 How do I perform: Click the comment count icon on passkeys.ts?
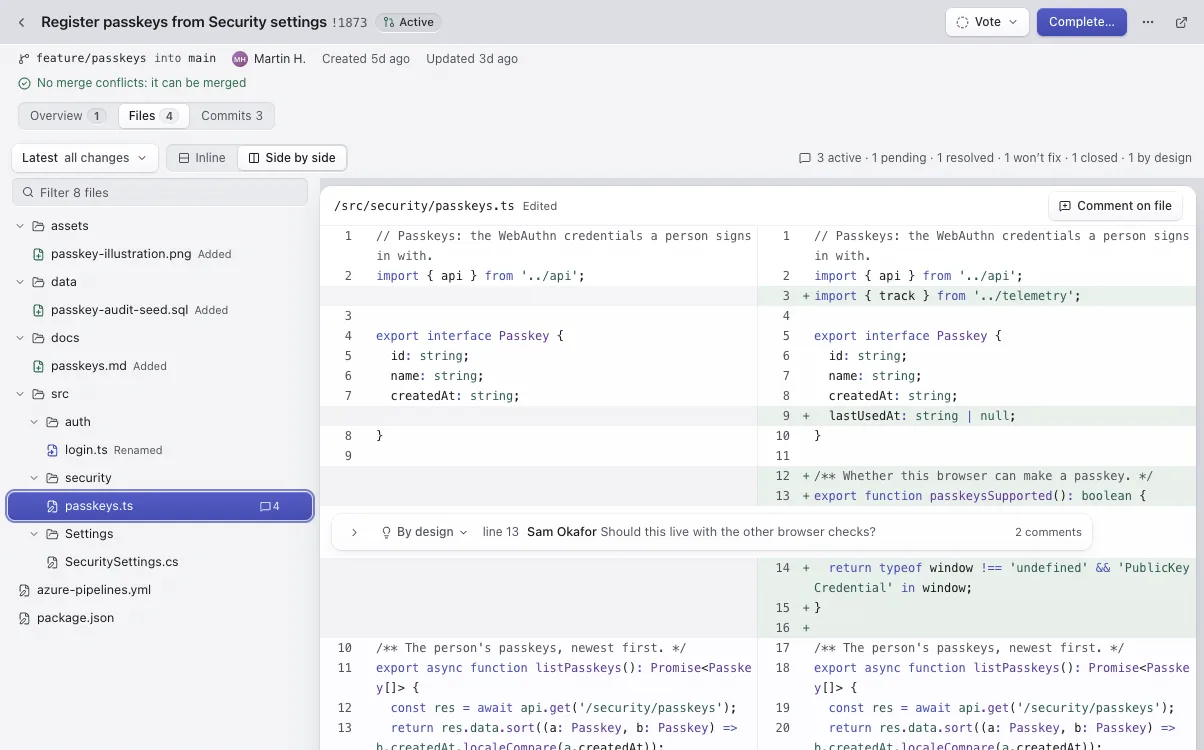coord(270,506)
